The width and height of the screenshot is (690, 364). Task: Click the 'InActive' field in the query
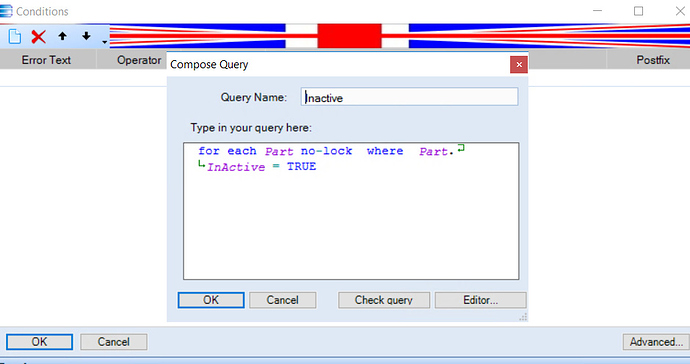pyautogui.click(x=236, y=167)
